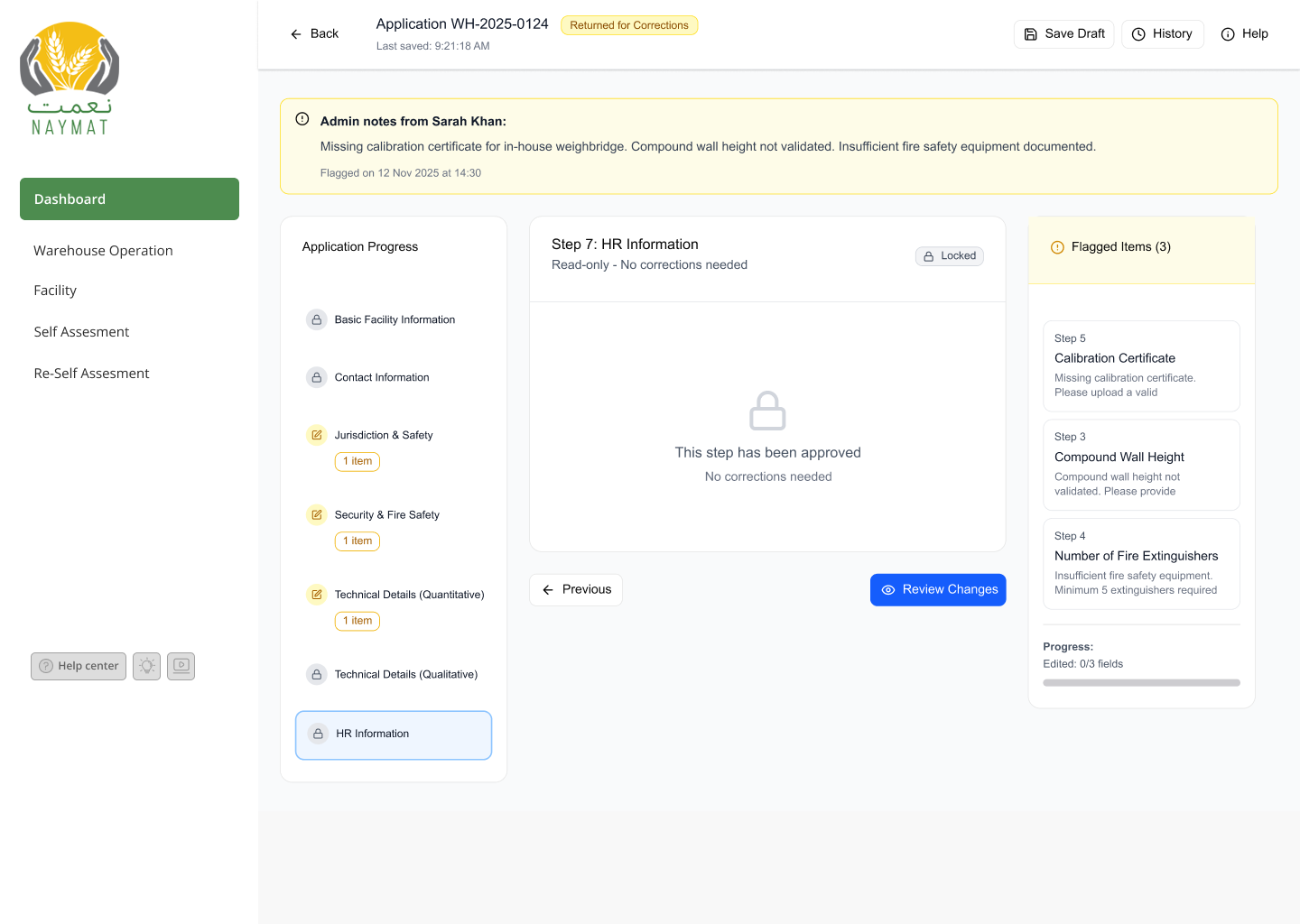Open the Help center button
This screenshot has width=1300, height=924.
[x=79, y=666]
